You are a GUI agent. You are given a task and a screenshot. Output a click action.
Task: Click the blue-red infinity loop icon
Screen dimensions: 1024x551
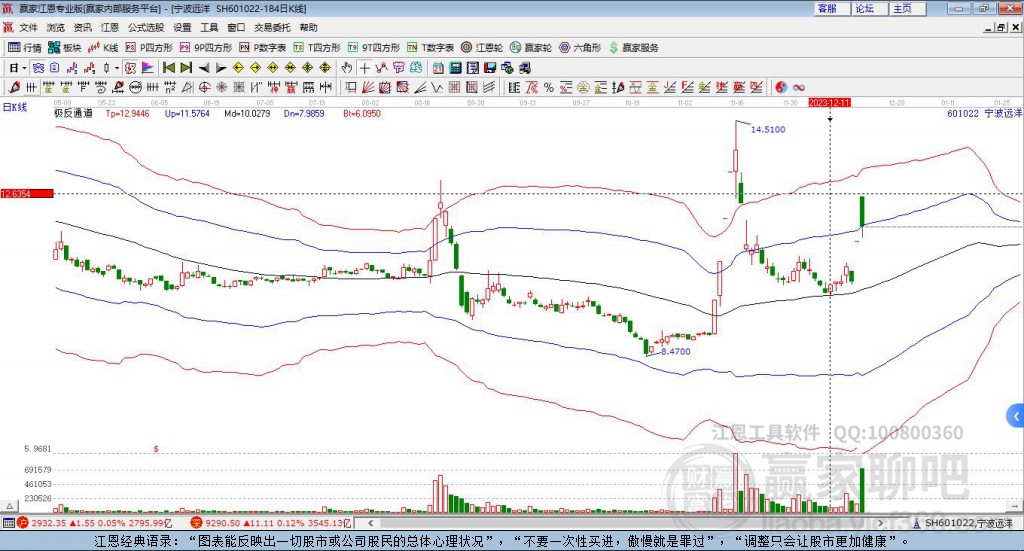(799, 87)
